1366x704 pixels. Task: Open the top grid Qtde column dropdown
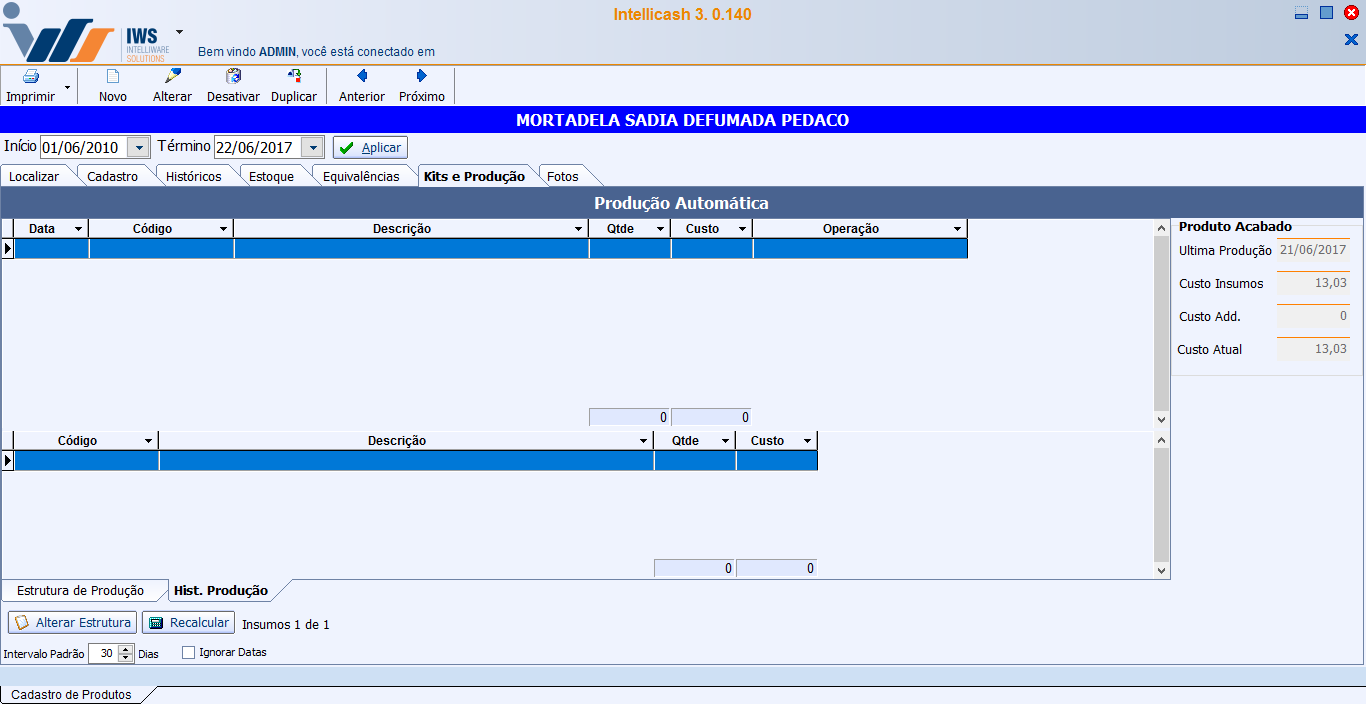coord(661,229)
